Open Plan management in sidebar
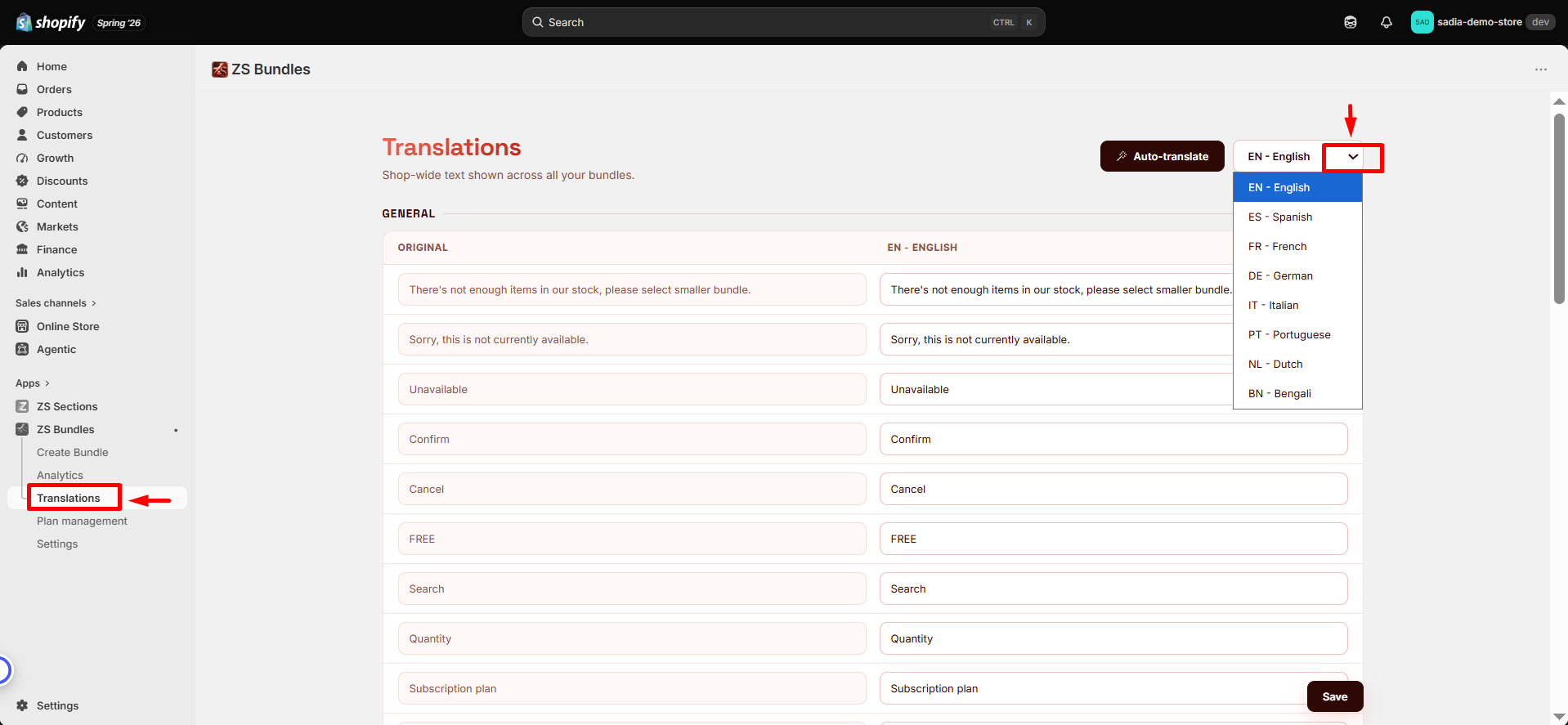This screenshot has width=1568, height=725. click(x=82, y=521)
